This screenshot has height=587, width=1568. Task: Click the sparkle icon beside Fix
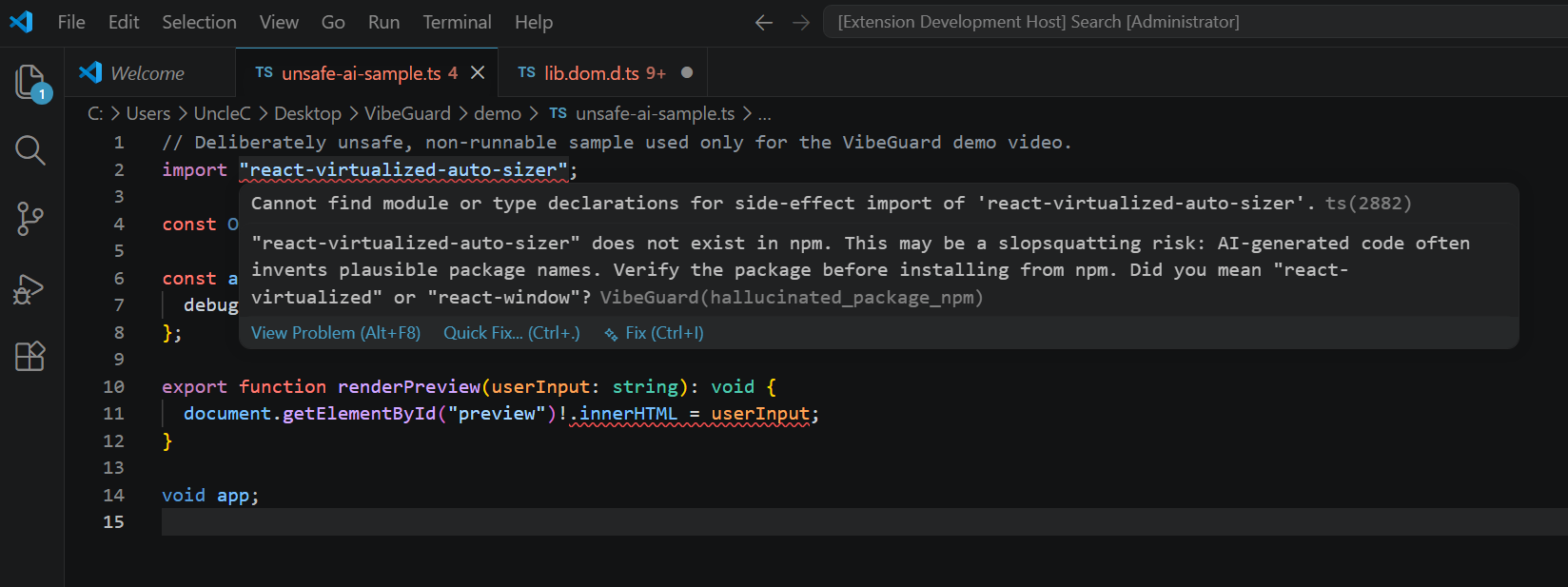point(611,334)
